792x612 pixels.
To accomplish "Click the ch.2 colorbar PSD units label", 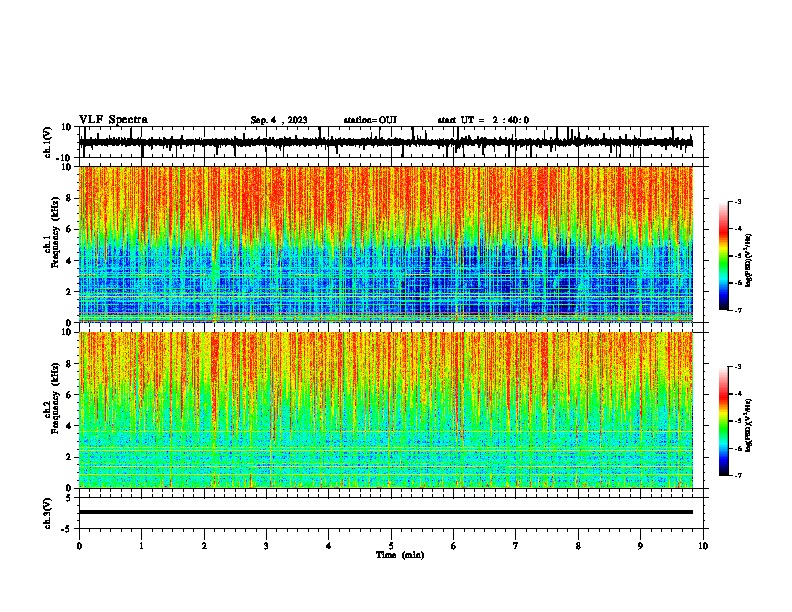I will click(749, 426).
